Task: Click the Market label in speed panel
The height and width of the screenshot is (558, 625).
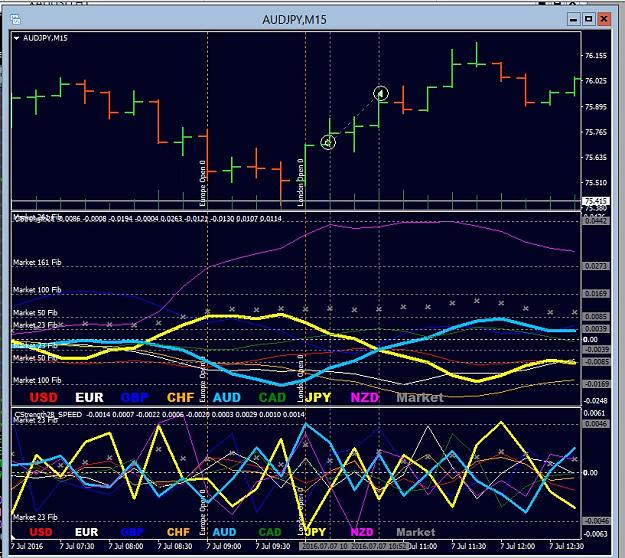Action: point(416,532)
